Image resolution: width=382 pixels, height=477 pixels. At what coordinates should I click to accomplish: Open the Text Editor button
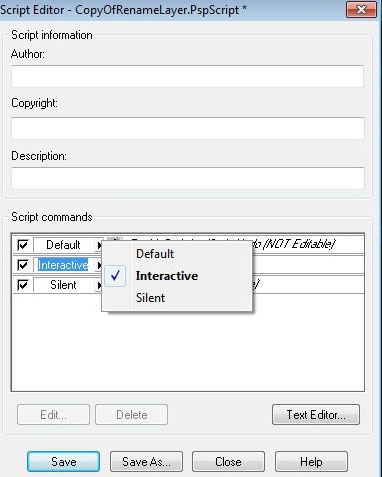[x=316, y=415]
